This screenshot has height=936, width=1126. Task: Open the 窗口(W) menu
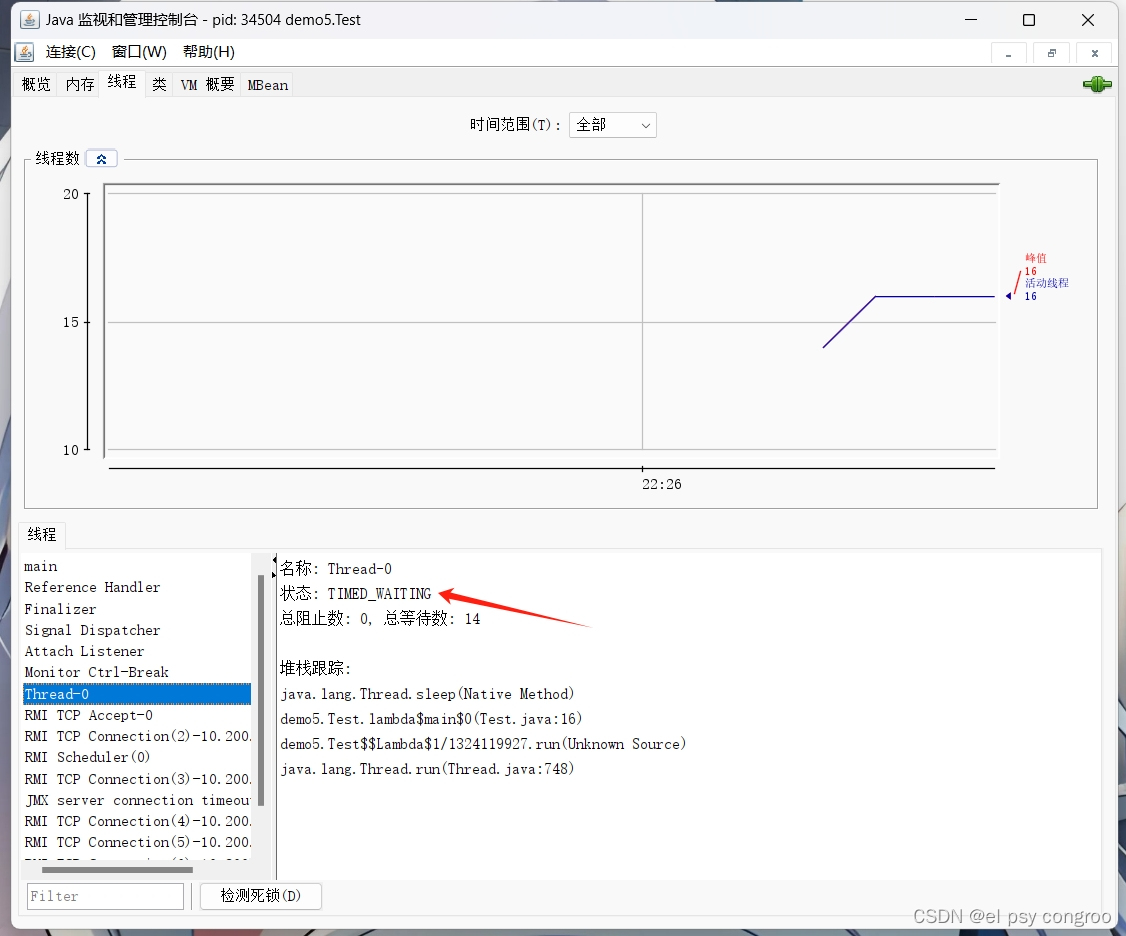(x=139, y=52)
